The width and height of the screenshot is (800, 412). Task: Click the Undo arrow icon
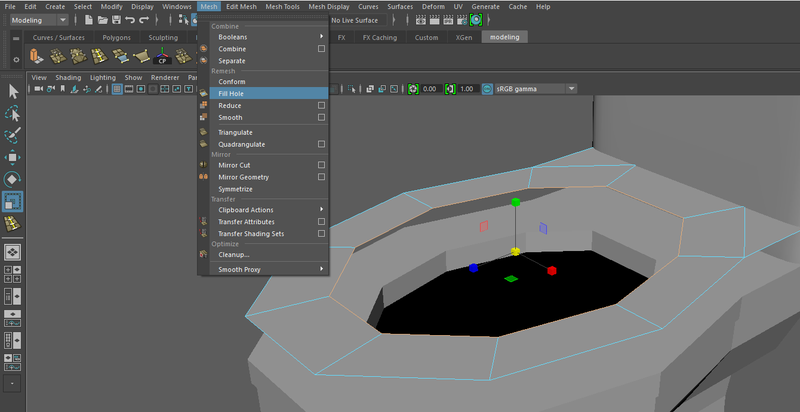[130, 20]
